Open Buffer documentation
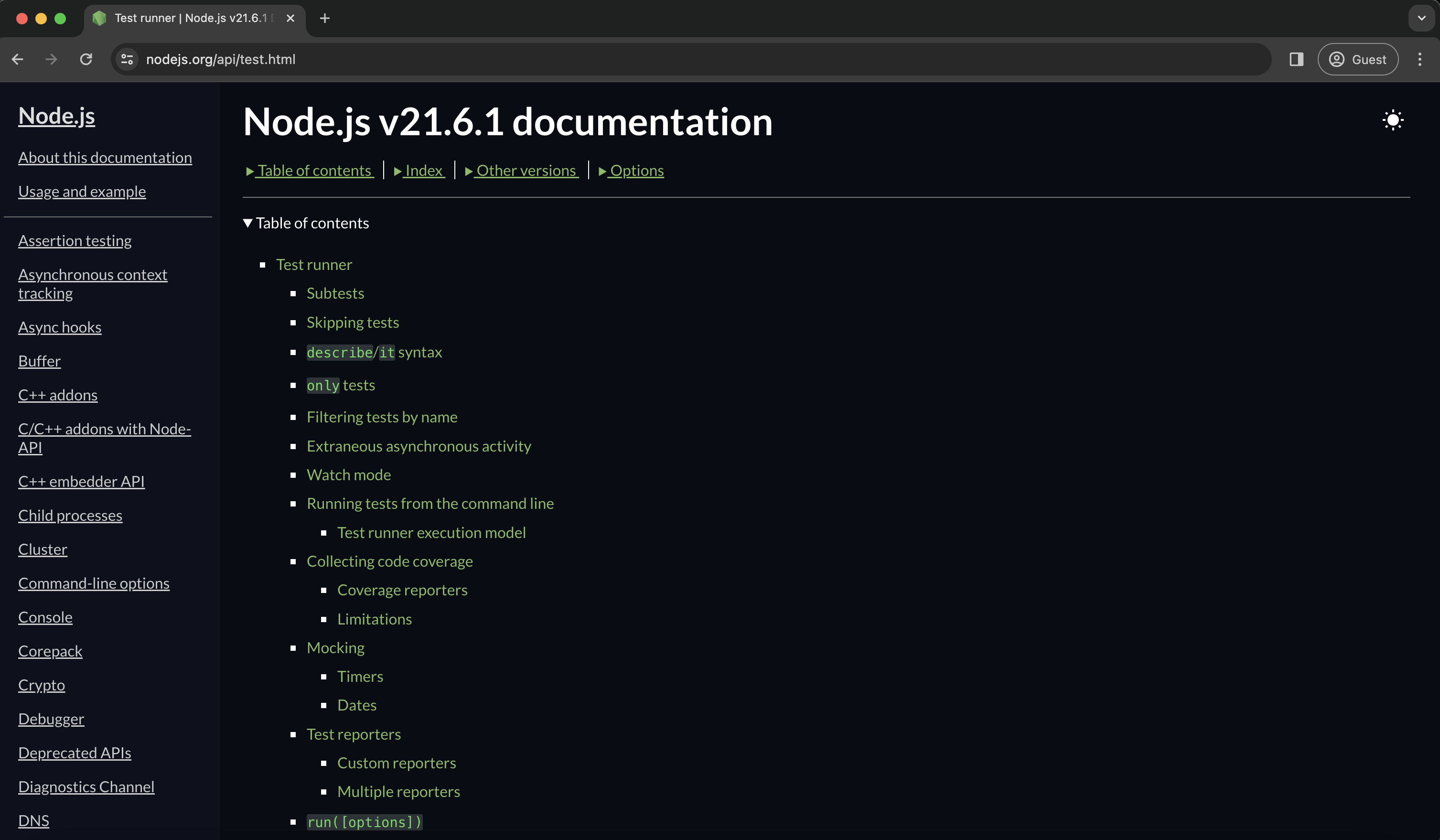This screenshot has width=1440, height=840. (40, 361)
